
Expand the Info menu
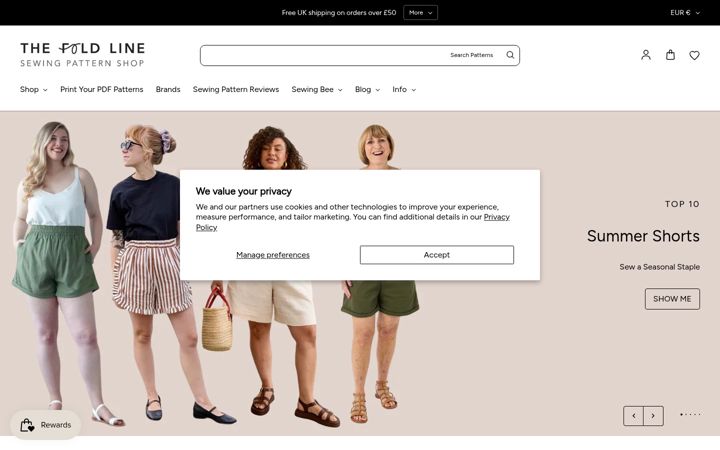[404, 90]
